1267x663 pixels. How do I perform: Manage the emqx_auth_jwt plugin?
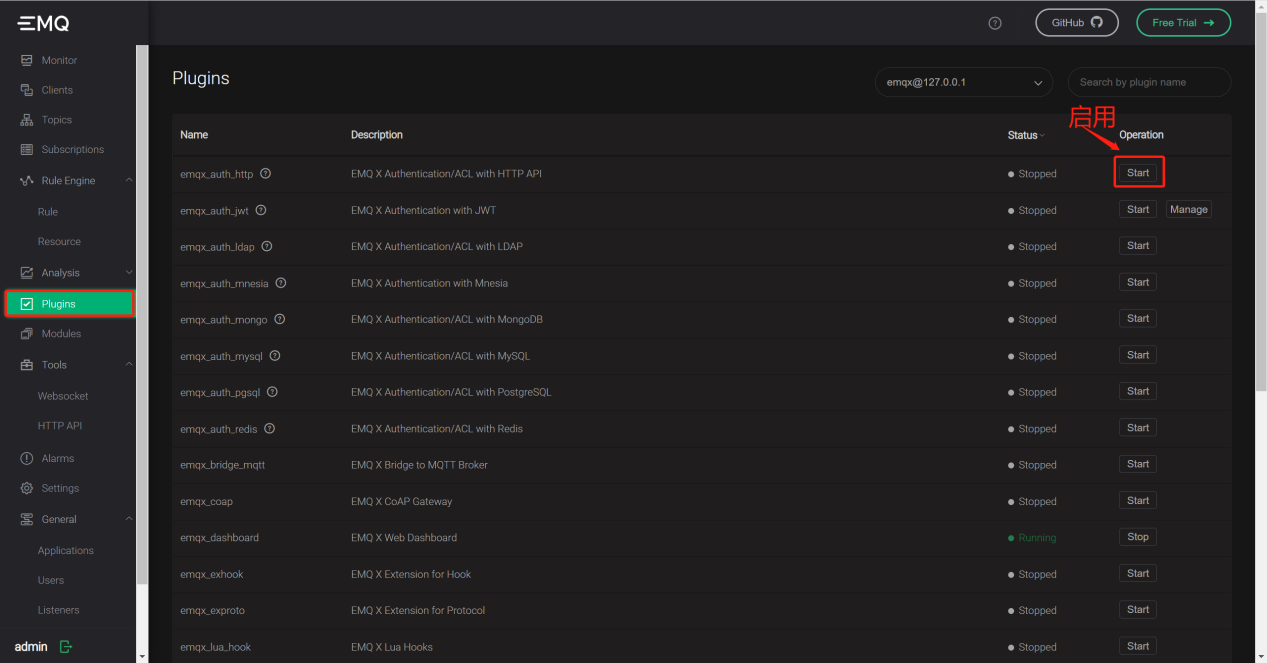pos(1189,209)
